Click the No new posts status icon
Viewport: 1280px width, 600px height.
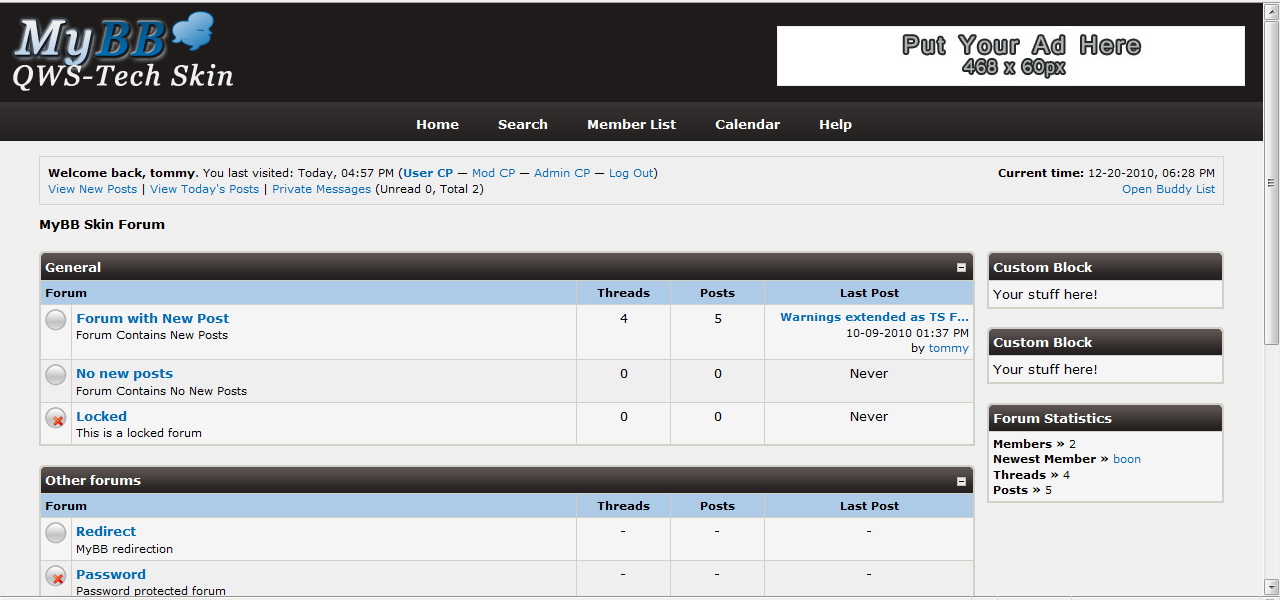point(56,375)
